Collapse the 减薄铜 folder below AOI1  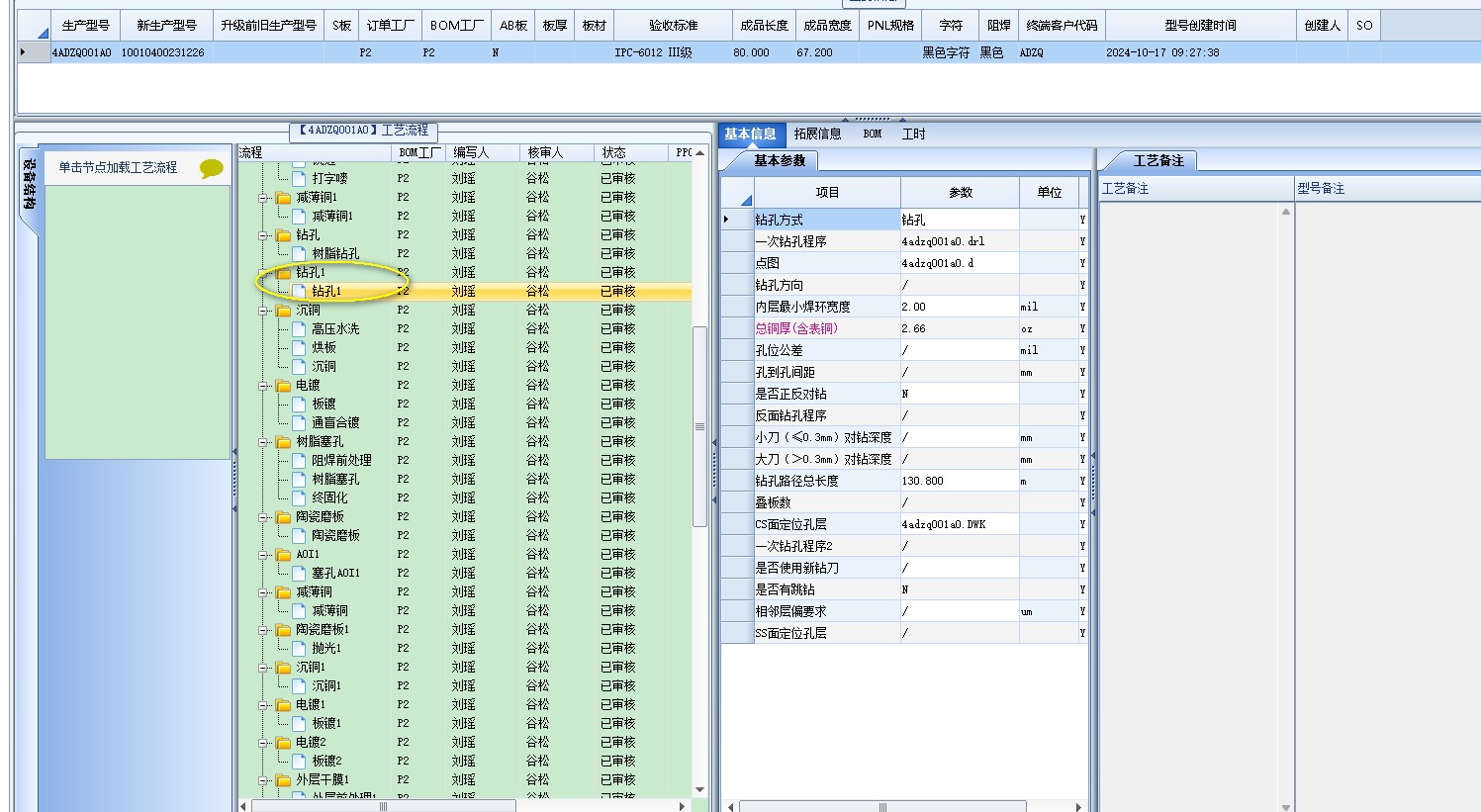pos(264,592)
